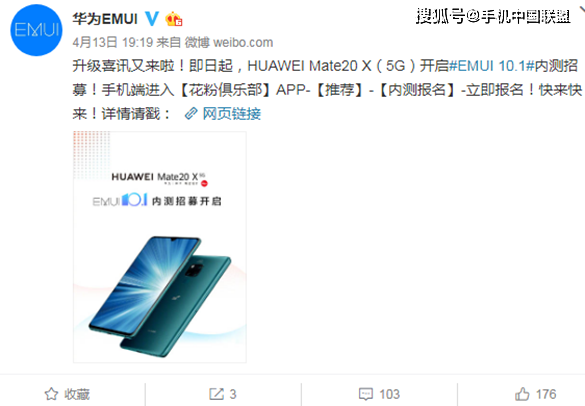Click the comment bubble icon

[x=366, y=394]
